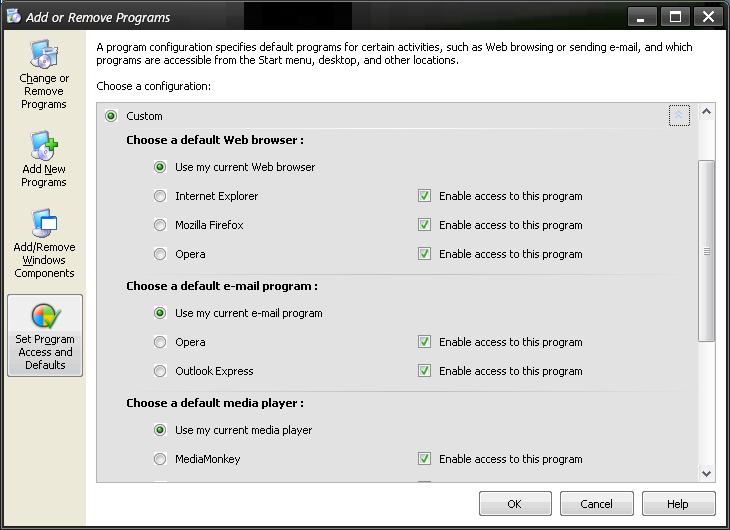730x530 pixels.
Task: Uncheck Enable access for Internet Explorer
Action: (x=424, y=196)
